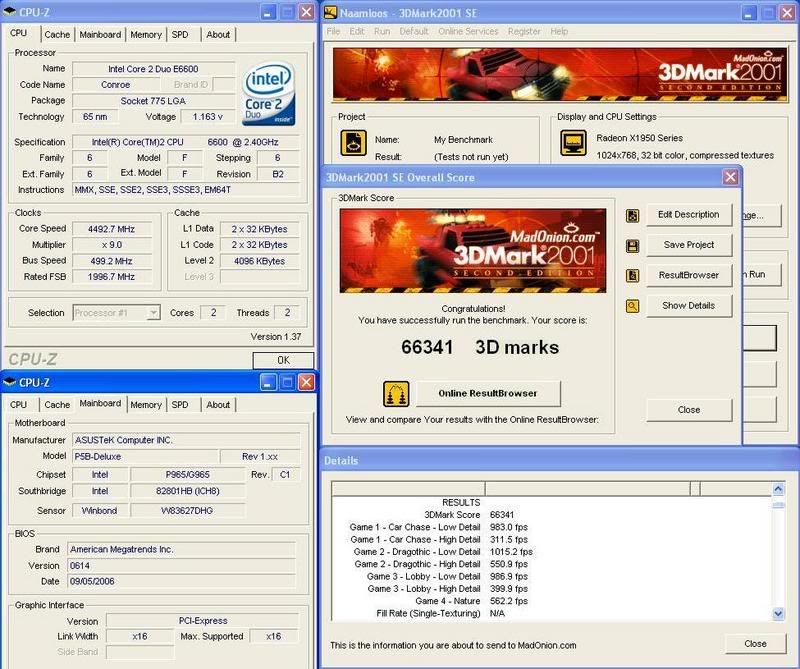This screenshot has height=669, width=800.
Task: Click Details list scrollbar up arrow
Action: click(778, 489)
